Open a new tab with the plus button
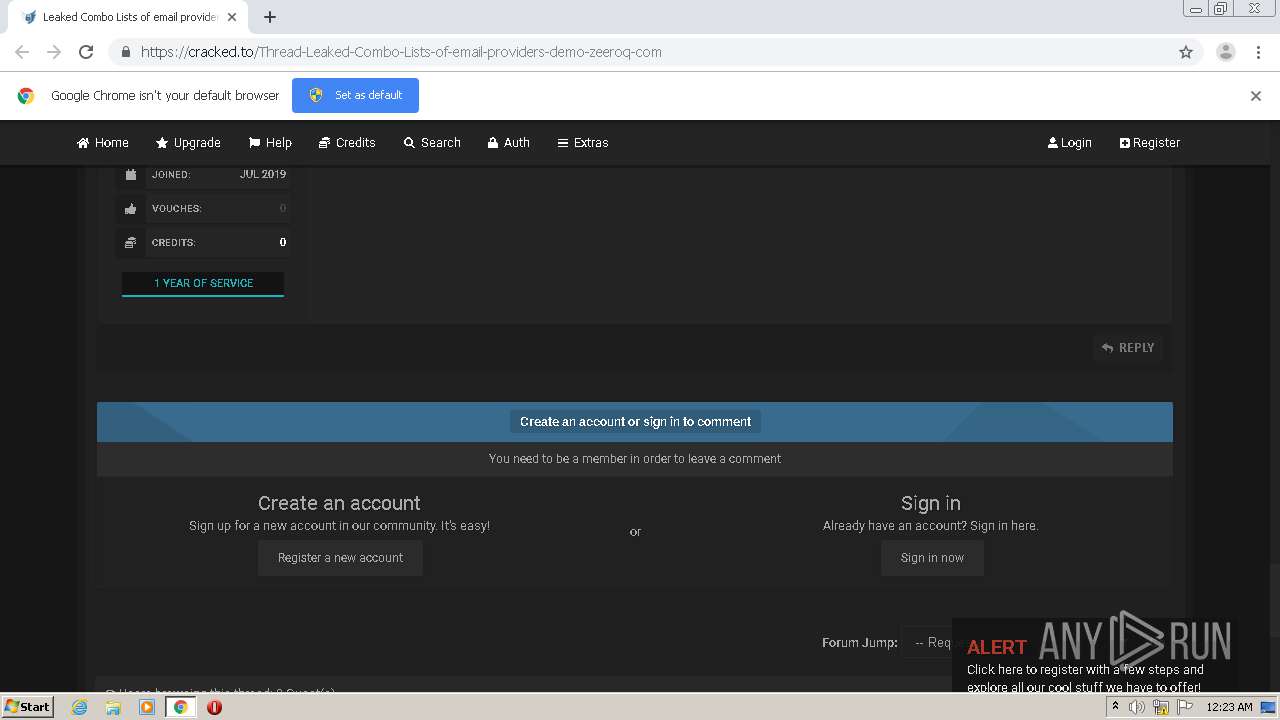The height and width of the screenshot is (720, 1280). click(x=270, y=17)
